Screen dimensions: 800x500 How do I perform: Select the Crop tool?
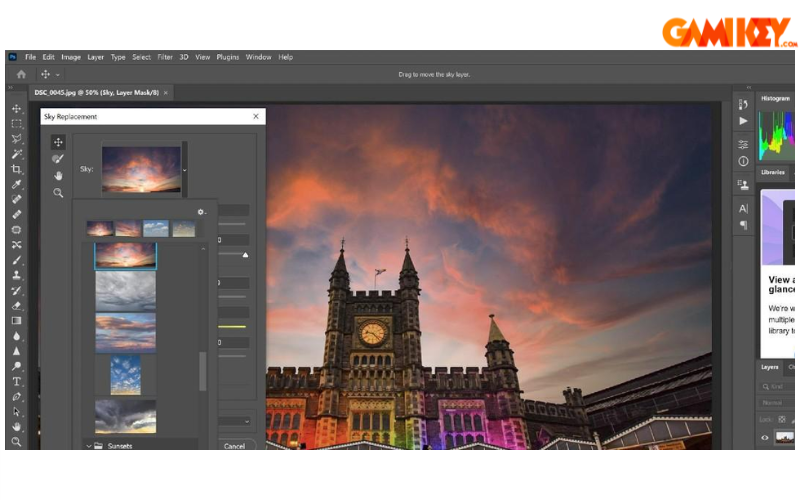[x=16, y=169]
